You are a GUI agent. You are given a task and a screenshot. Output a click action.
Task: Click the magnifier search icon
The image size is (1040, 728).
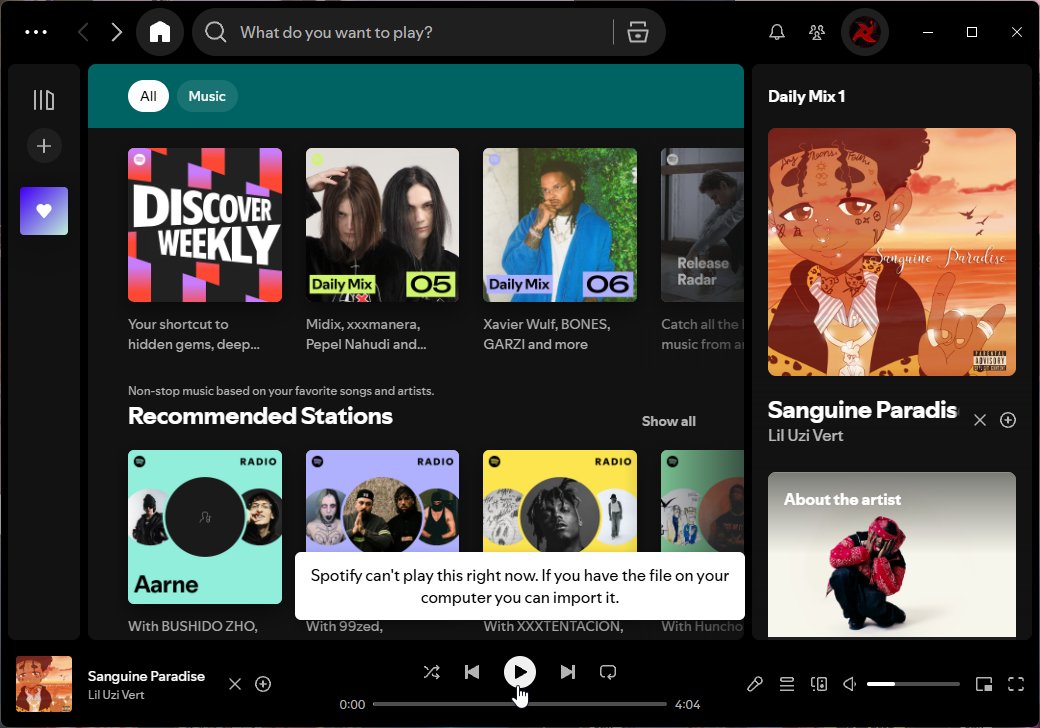click(216, 32)
